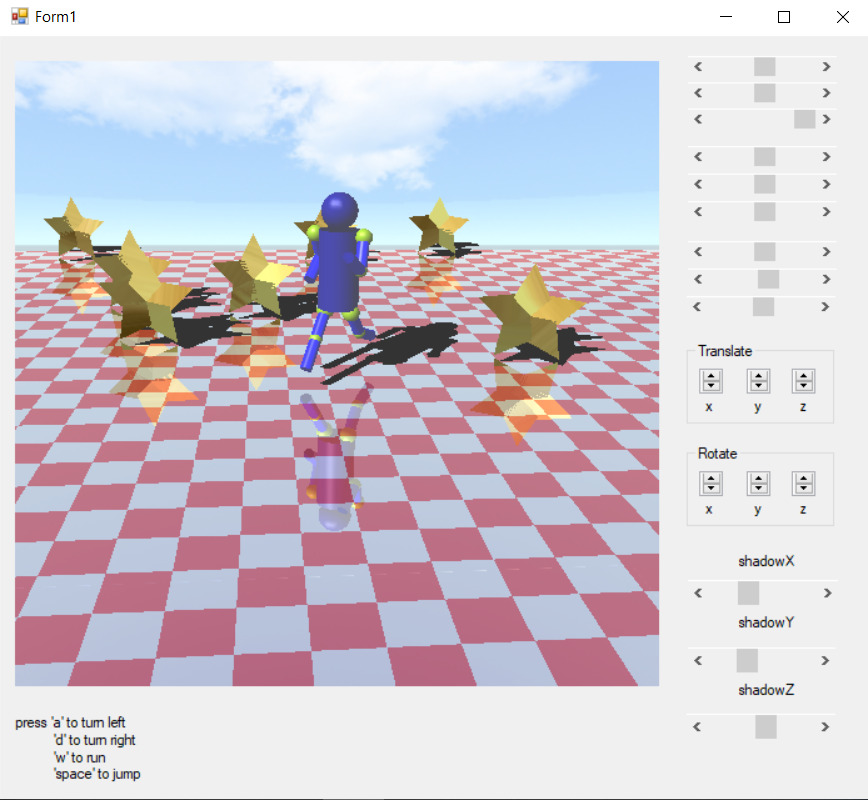Viewport: 868px width, 800px height.
Task: Decrease Rotate y with its down arrow
Action: click(x=758, y=488)
